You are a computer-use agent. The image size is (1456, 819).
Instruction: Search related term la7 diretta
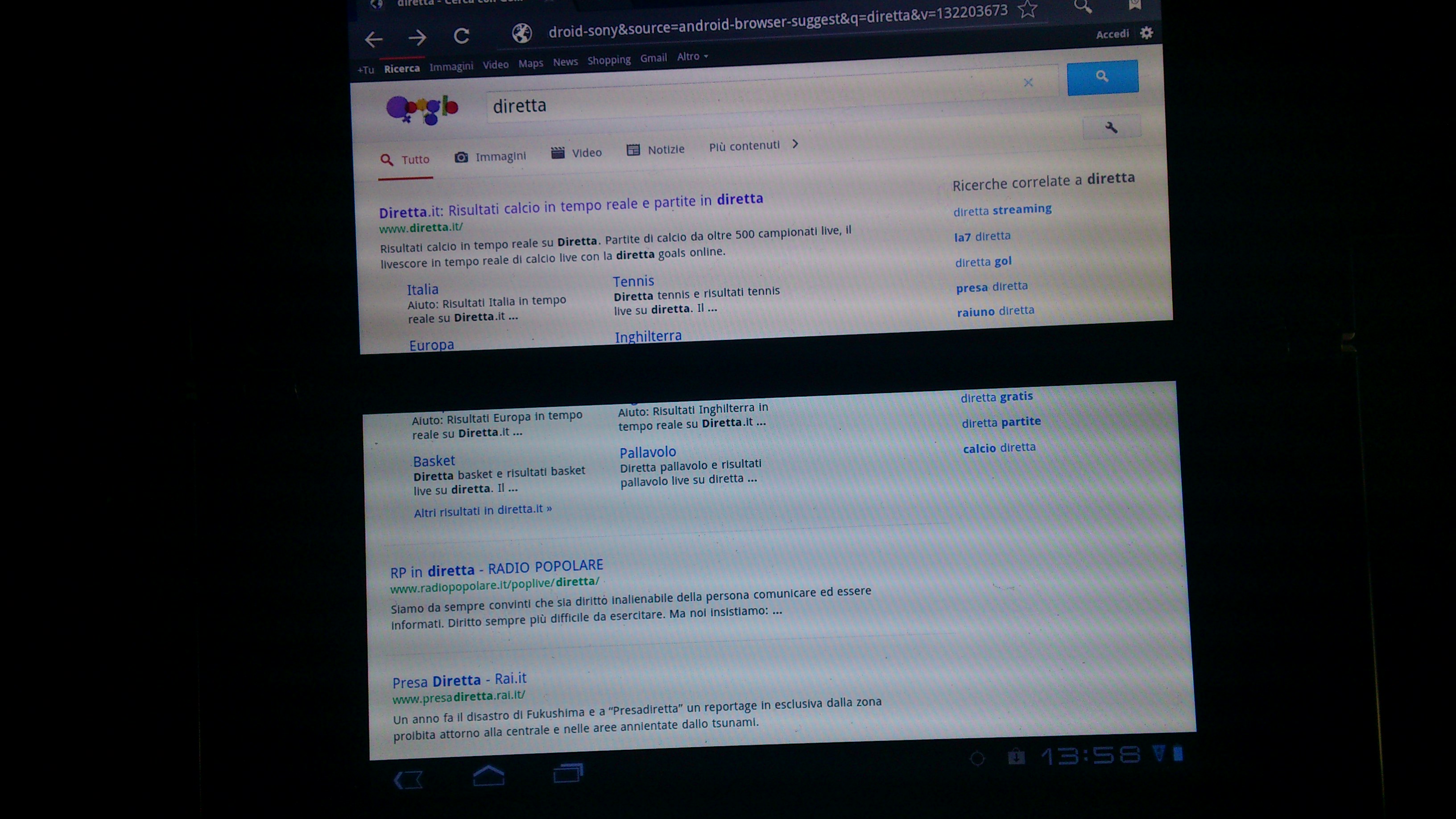tap(982, 236)
